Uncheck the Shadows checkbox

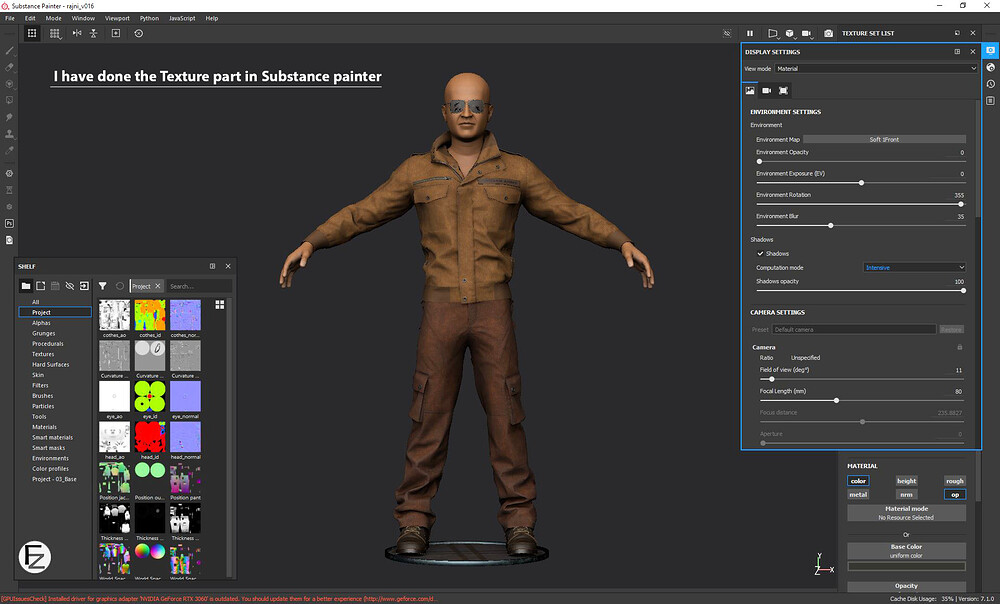pyautogui.click(x=760, y=253)
